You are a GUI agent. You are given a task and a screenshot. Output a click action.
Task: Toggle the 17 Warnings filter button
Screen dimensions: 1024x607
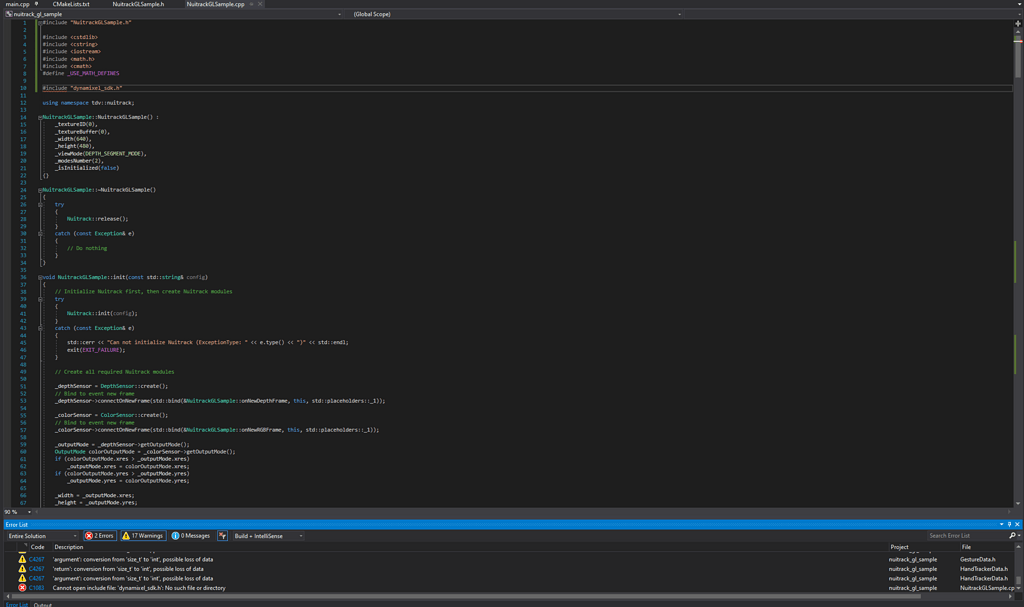[142, 535]
